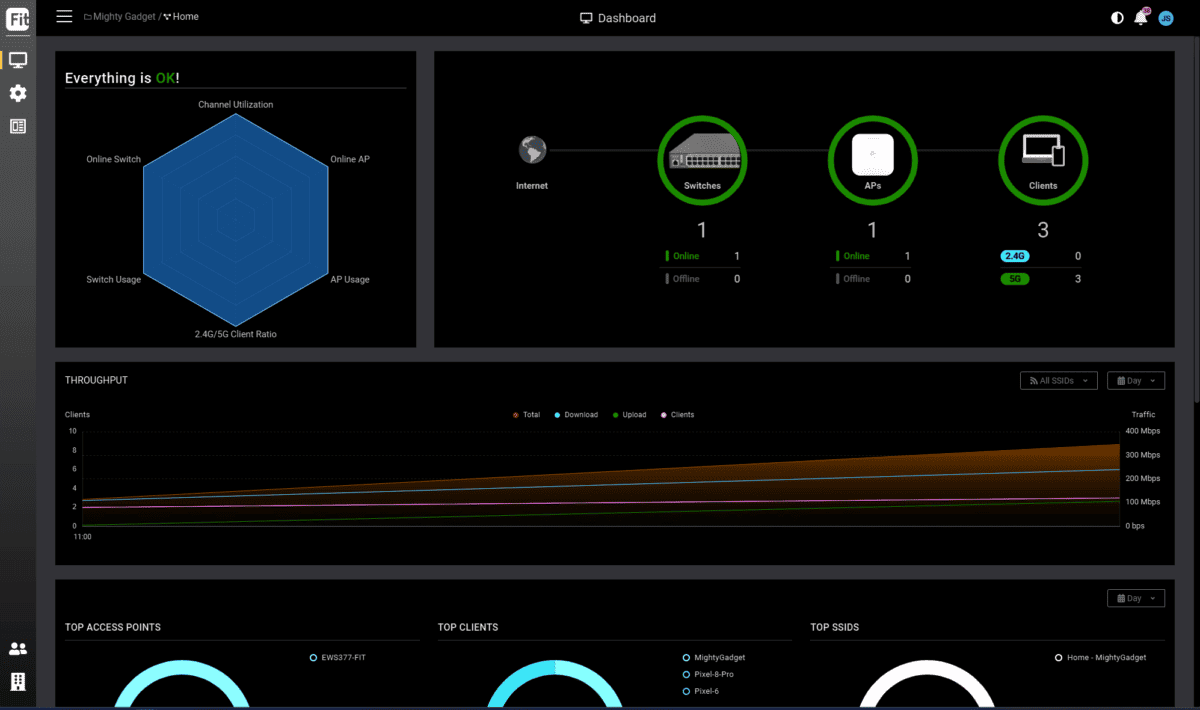The image size is (1200, 710).
Task: Open the JS user avatar menu
Action: point(1165,17)
